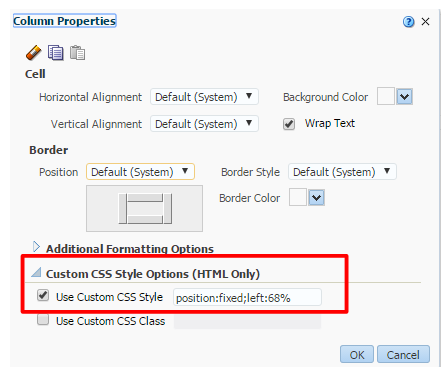The image size is (443, 376).
Task: Open the border Position dropdown
Action: pyautogui.click(x=140, y=172)
